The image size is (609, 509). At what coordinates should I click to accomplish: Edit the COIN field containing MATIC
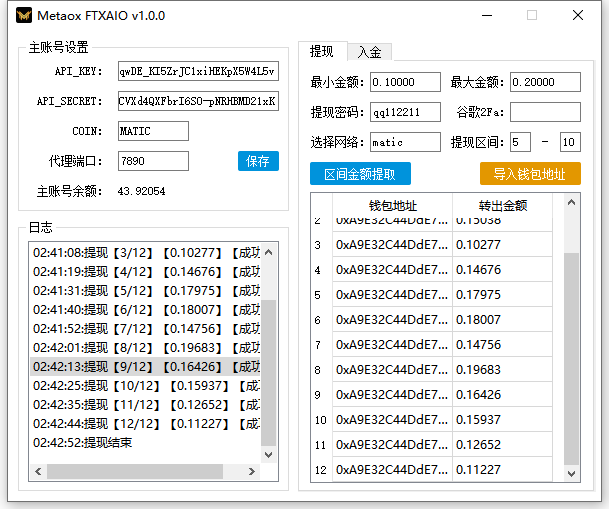[x=152, y=131]
